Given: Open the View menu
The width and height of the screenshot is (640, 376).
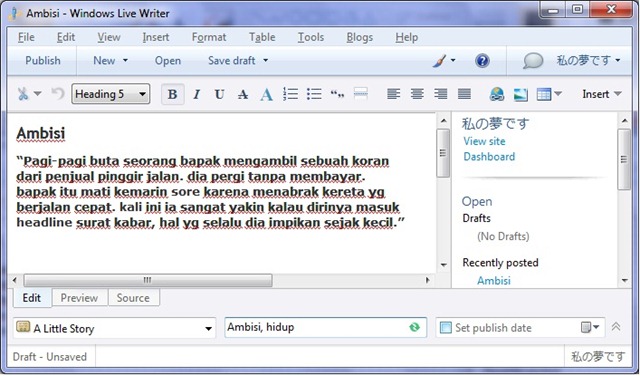Looking at the screenshot, I should coord(109,37).
